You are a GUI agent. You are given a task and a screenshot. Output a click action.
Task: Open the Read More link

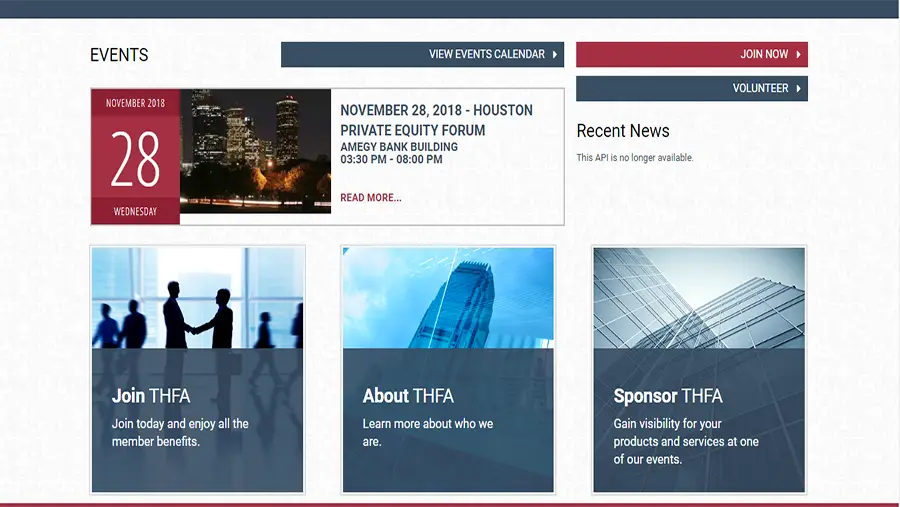pos(371,198)
